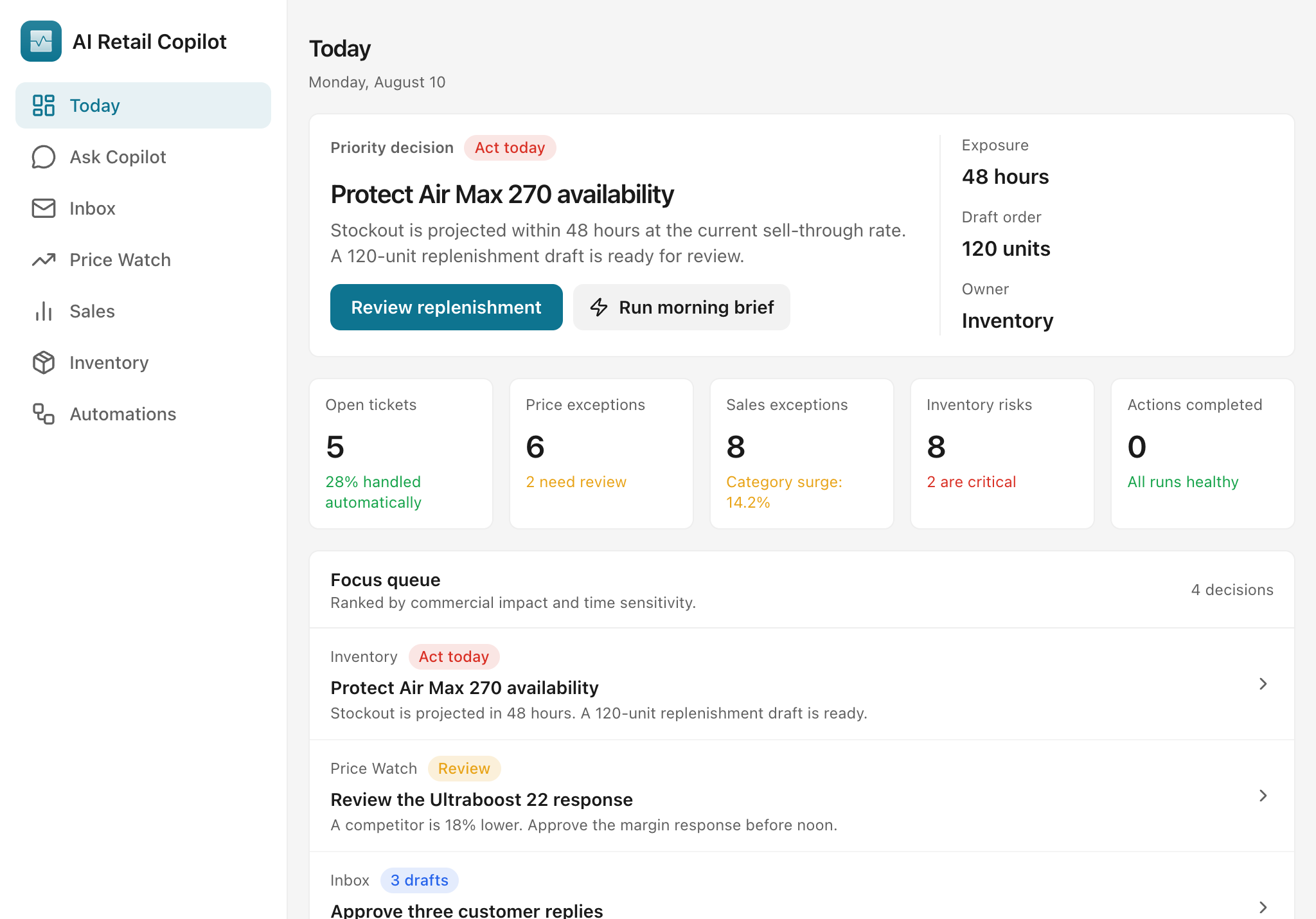Click the Ask Copilot chat bubble icon

click(44, 157)
